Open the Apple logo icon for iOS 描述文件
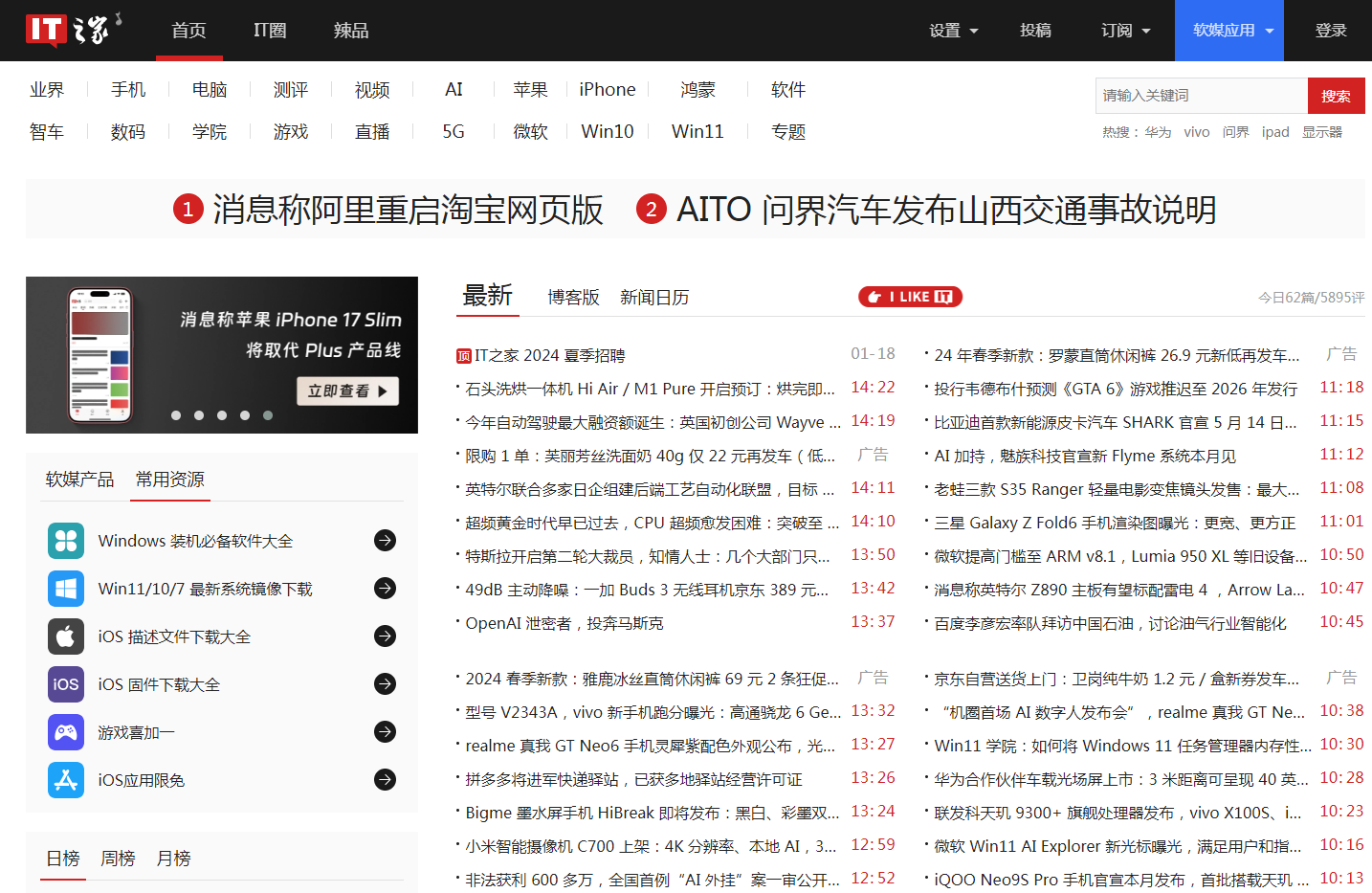The image size is (1372, 893). pyautogui.click(x=66, y=636)
